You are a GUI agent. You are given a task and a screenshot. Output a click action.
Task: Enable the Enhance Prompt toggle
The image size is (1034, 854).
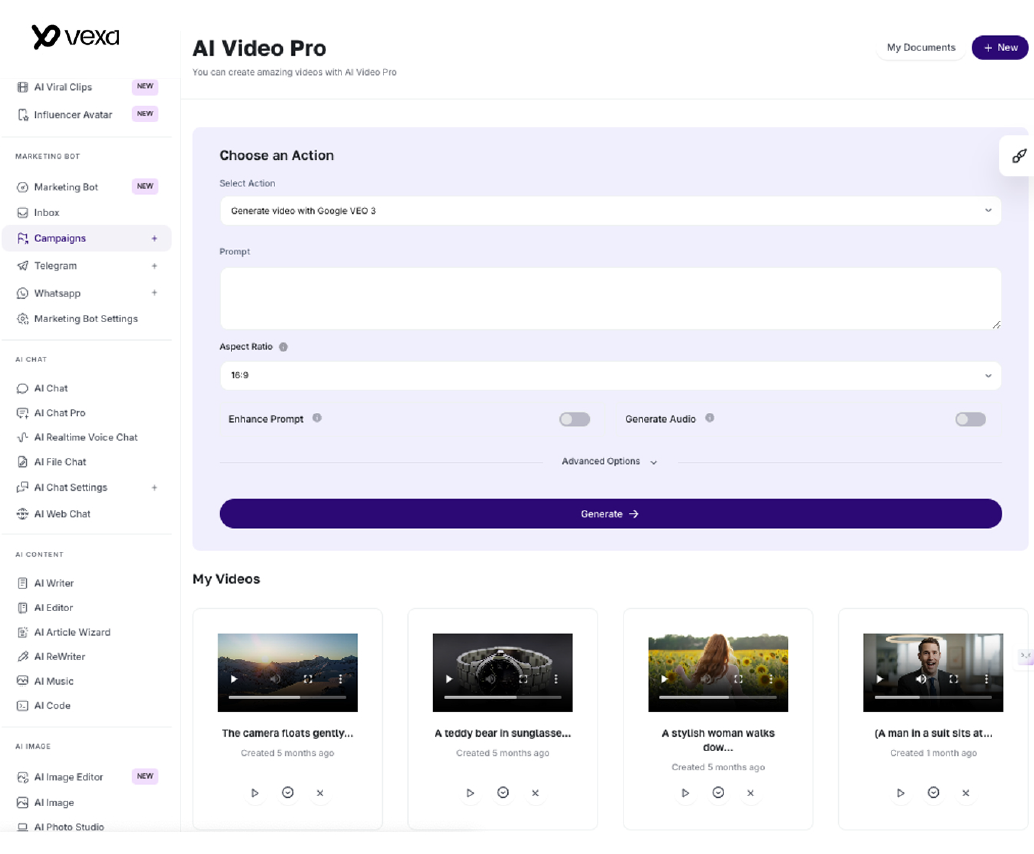pos(574,419)
